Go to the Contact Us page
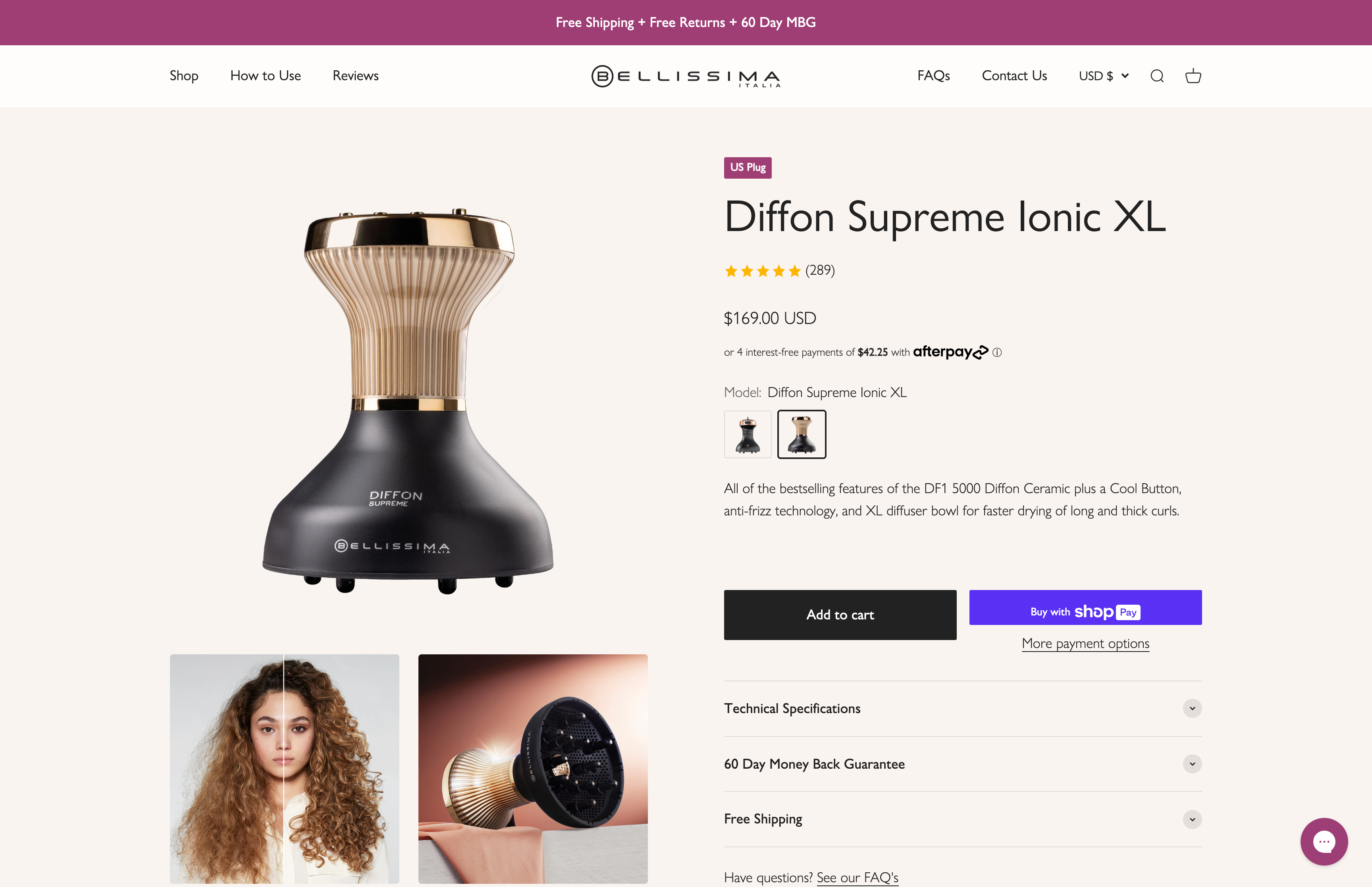 [1014, 75]
